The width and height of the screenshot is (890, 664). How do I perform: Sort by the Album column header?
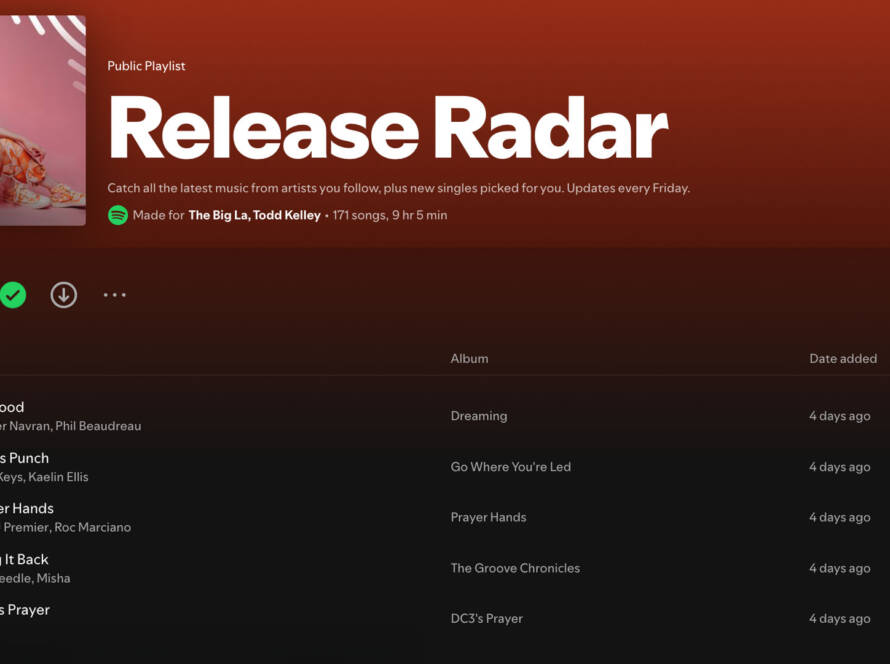pyautogui.click(x=469, y=359)
